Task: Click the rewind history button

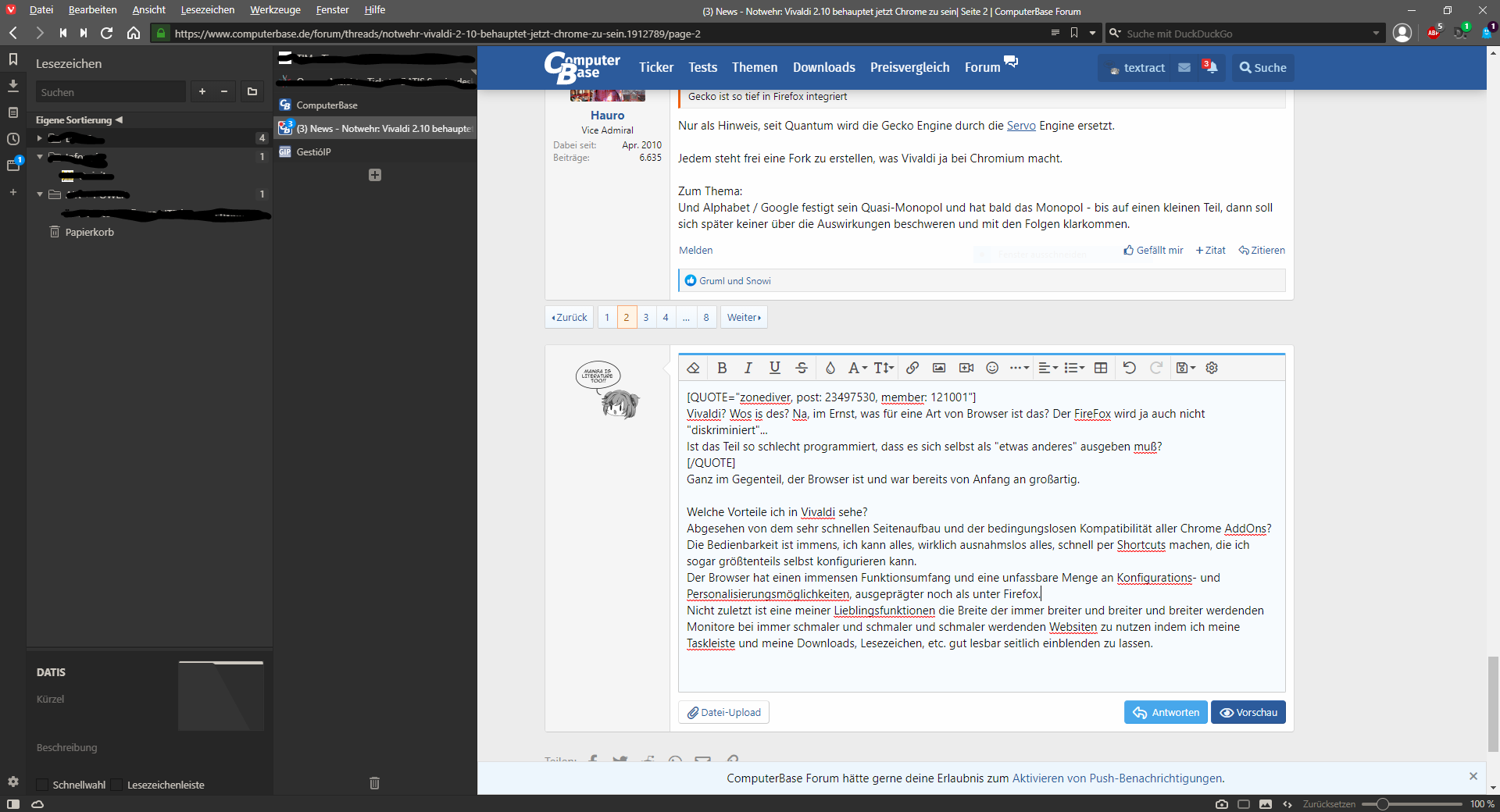Action: click(x=62, y=33)
